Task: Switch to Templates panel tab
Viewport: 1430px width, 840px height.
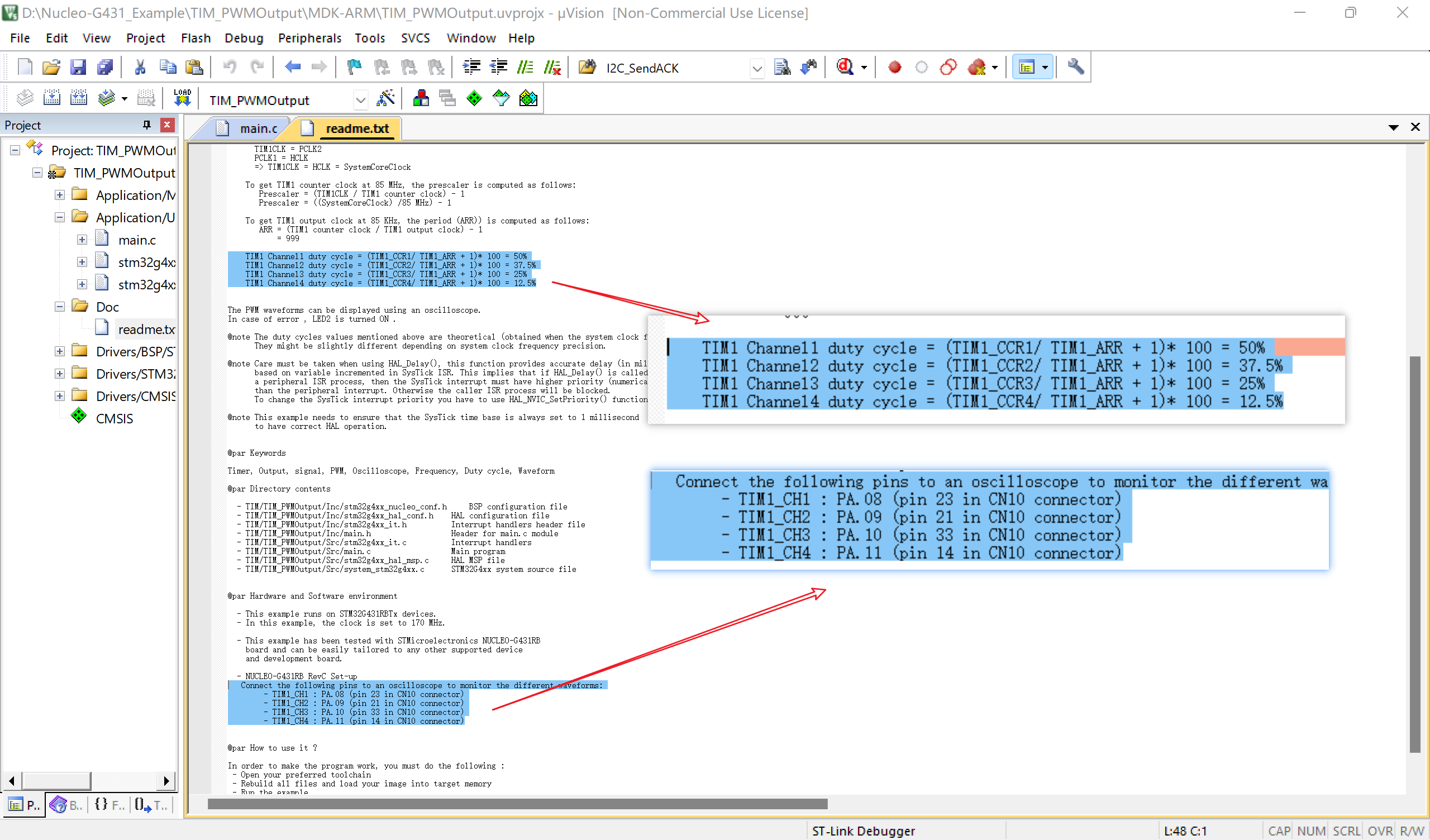Action: click(x=151, y=805)
